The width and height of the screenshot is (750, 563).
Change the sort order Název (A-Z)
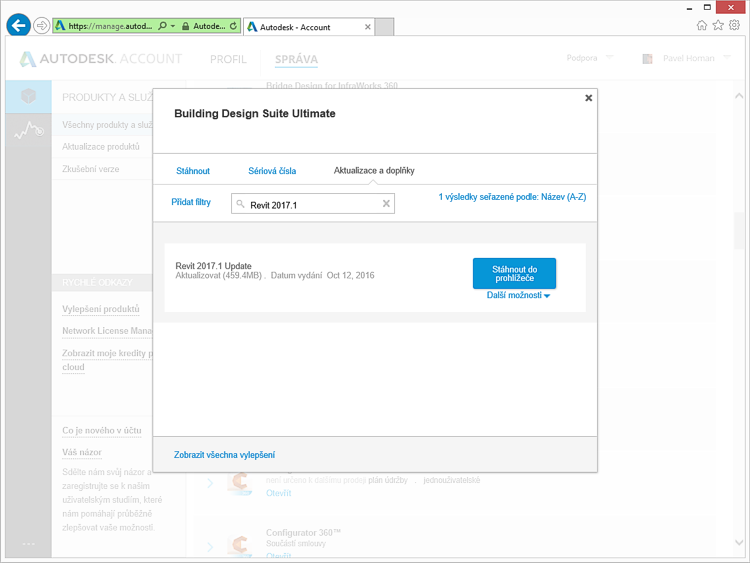click(x=563, y=197)
